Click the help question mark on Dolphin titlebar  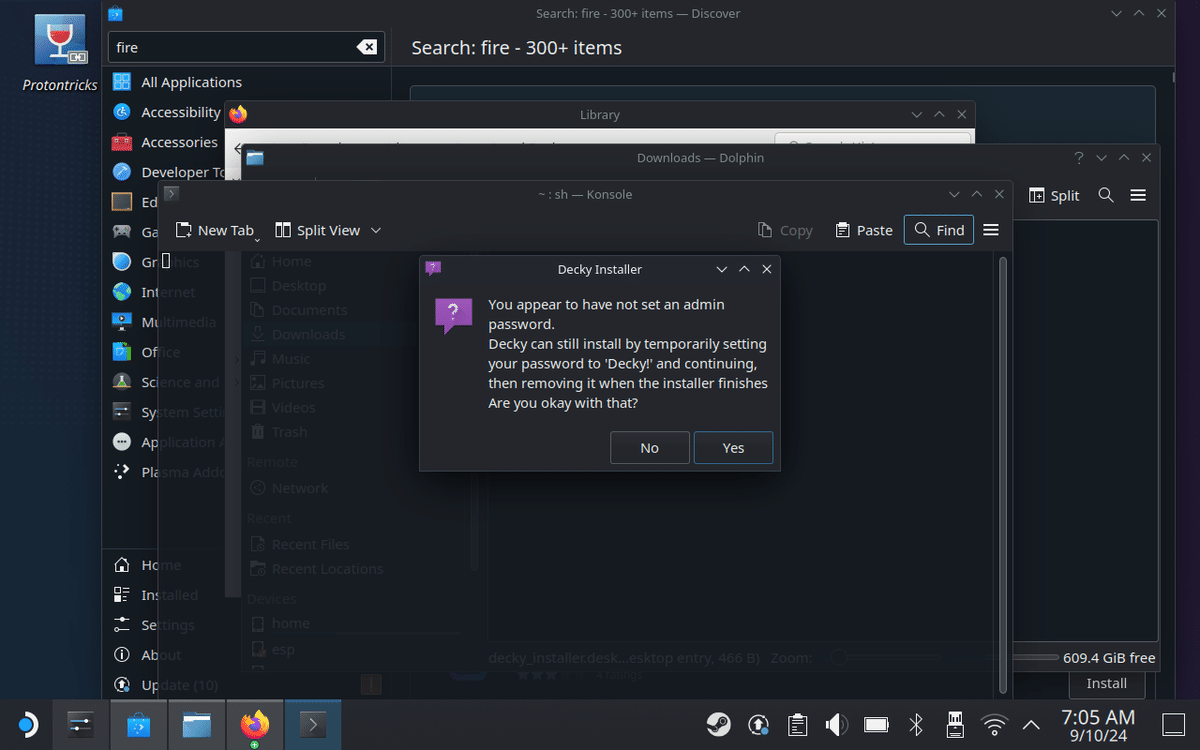pyautogui.click(x=1079, y=158)
